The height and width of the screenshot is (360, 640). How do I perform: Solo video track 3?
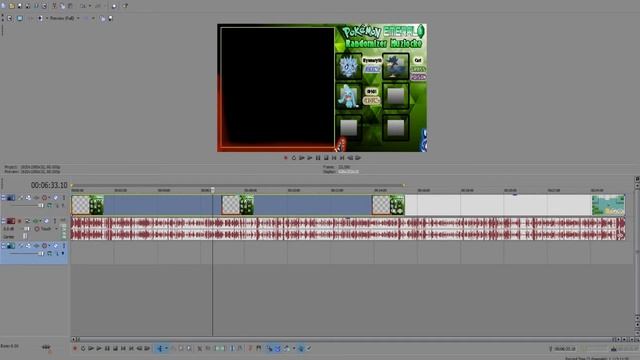64,246
